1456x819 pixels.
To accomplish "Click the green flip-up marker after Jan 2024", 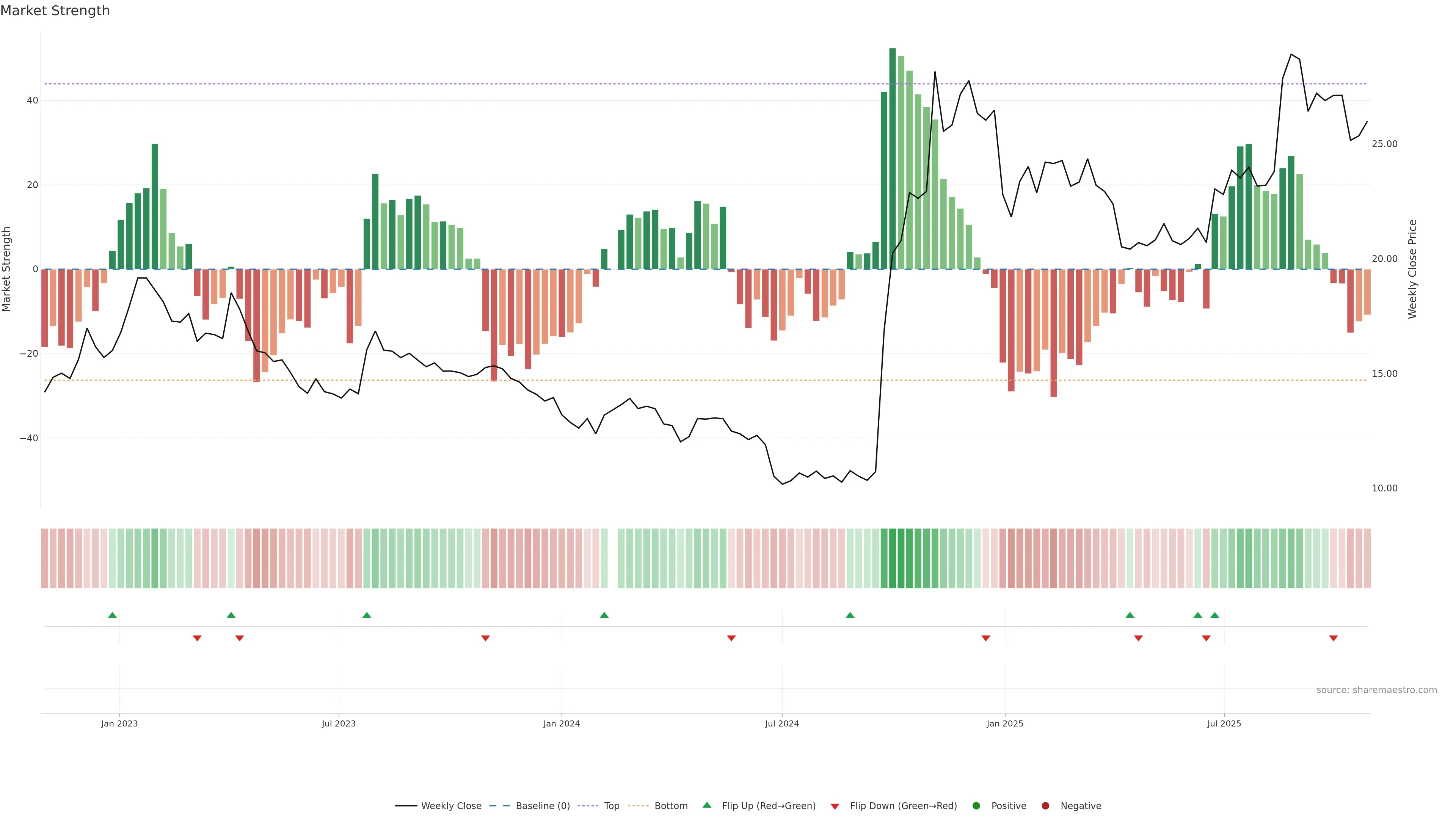I will (x=604, y=615).
